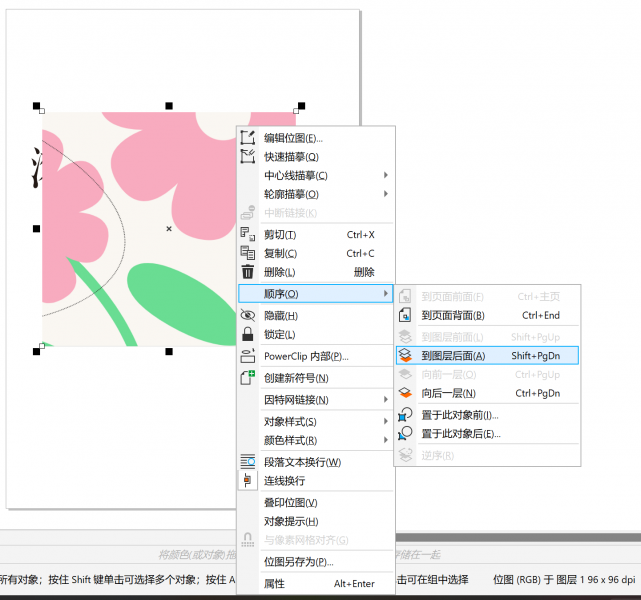
Task: Choose 隐藏(H) to hide object
Action: pyautogui.click(x=316, y=316)
